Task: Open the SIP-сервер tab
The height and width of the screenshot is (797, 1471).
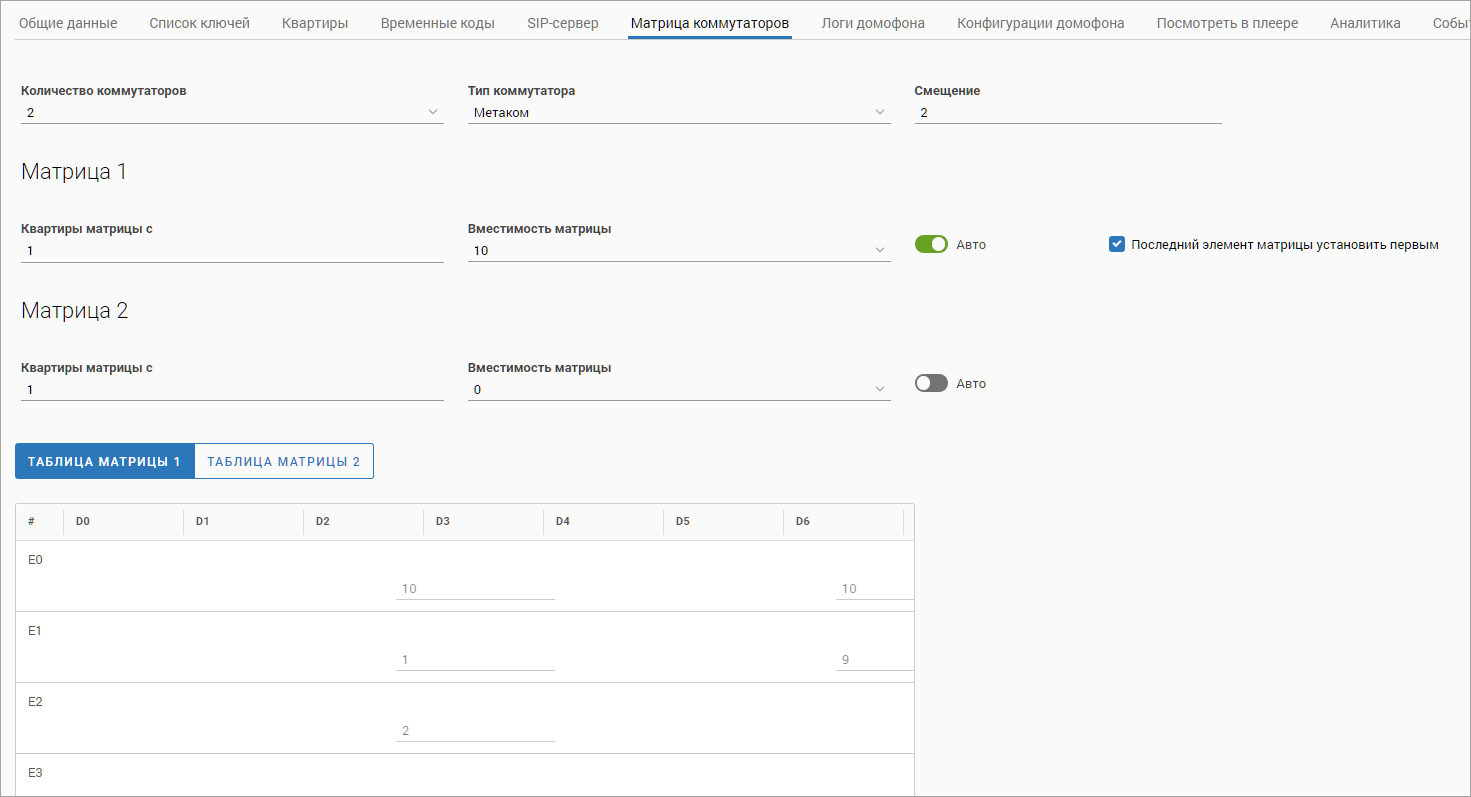Action: [x=562, y=23]
